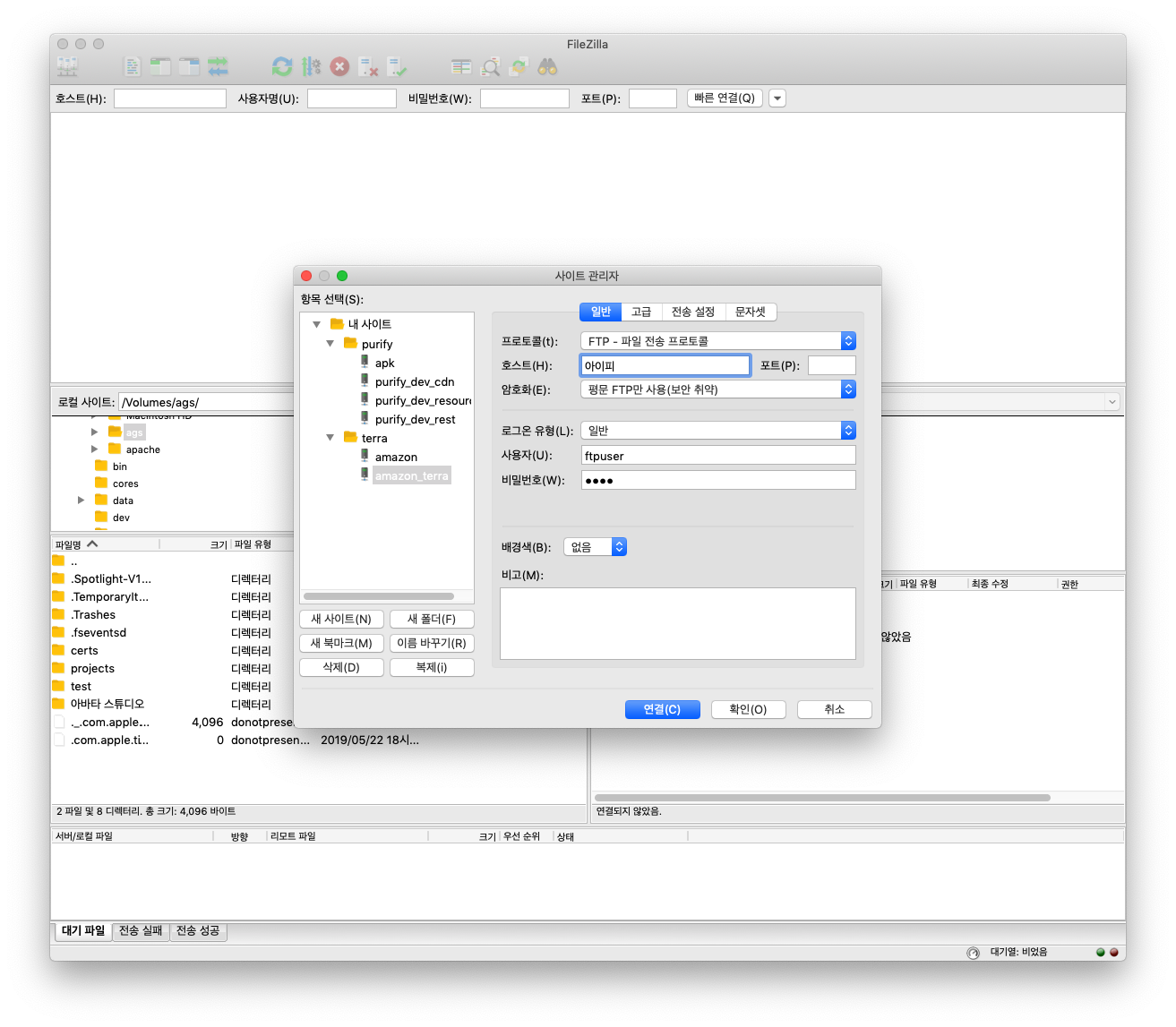
Task: Collapse the 내 사이트 tree node
Action: click(316, 324)
